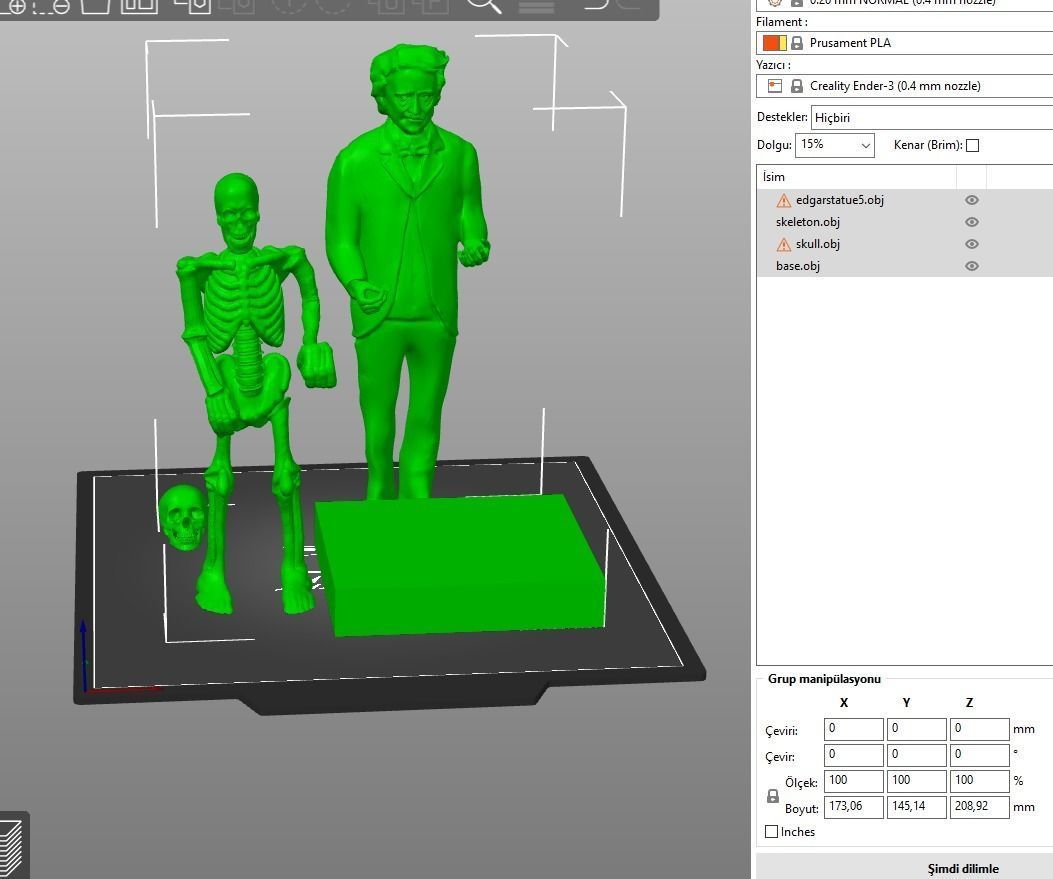Click the Şimdi dilimle slice button
The width and height of the screenshot is (1053, 879).
tap(904, 868)
